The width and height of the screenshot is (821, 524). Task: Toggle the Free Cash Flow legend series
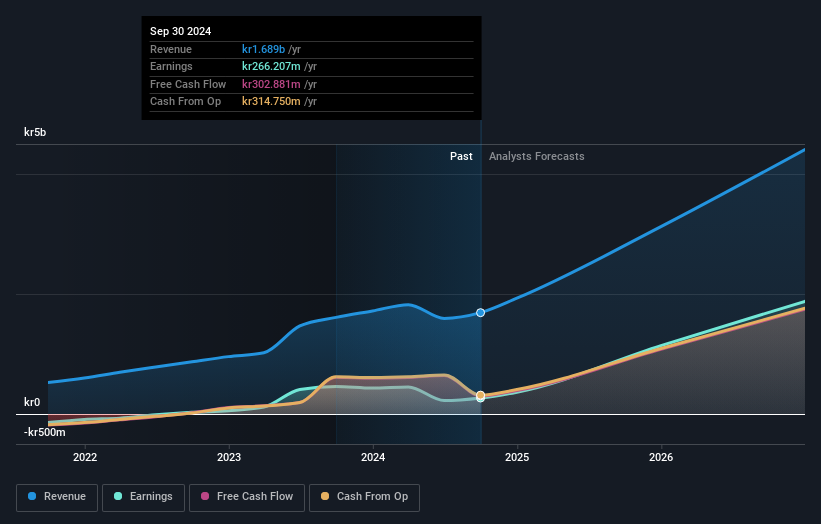[x=247, y=497]
